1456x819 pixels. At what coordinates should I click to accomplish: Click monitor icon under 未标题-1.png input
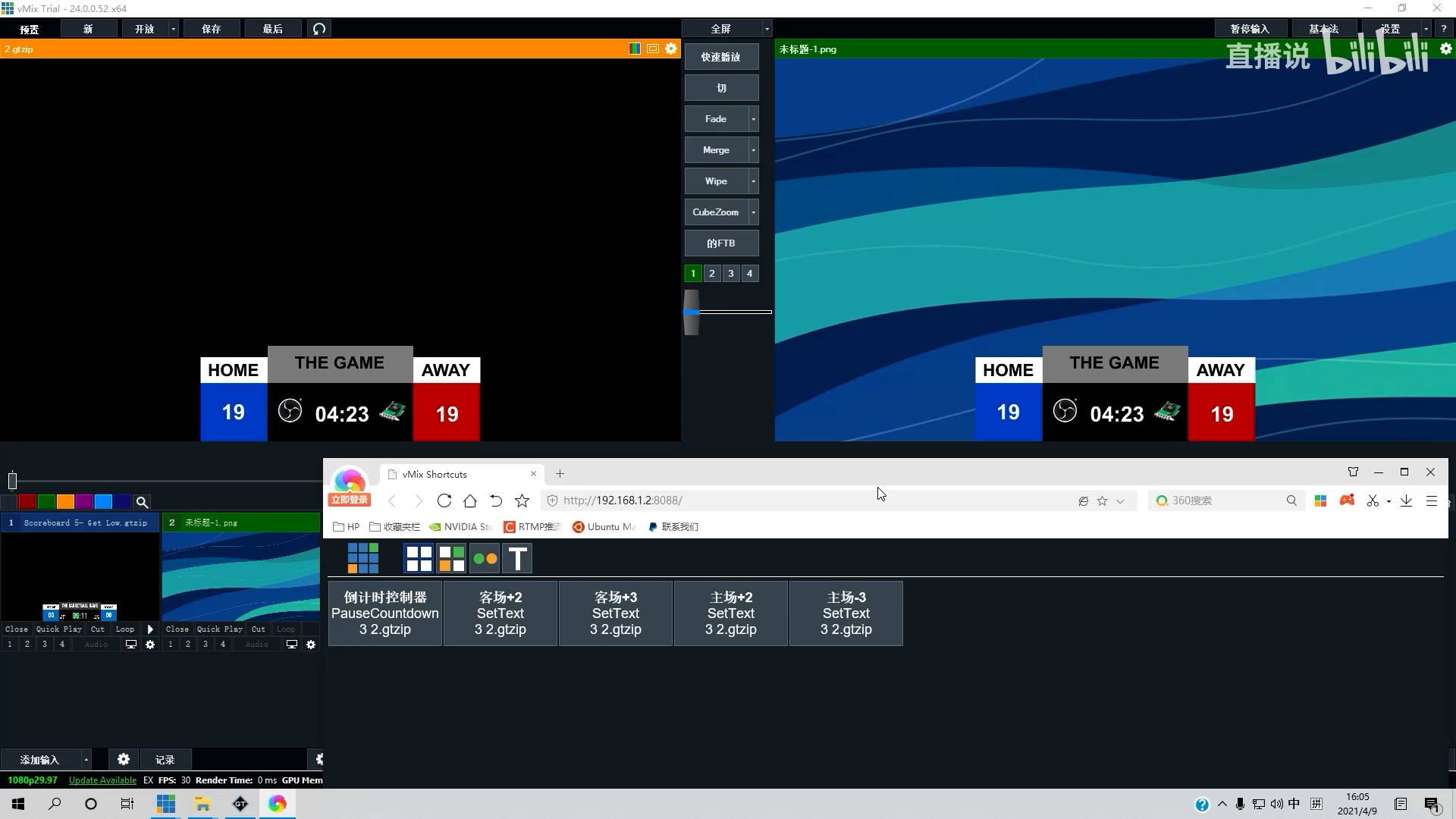(x=291, y=645)
